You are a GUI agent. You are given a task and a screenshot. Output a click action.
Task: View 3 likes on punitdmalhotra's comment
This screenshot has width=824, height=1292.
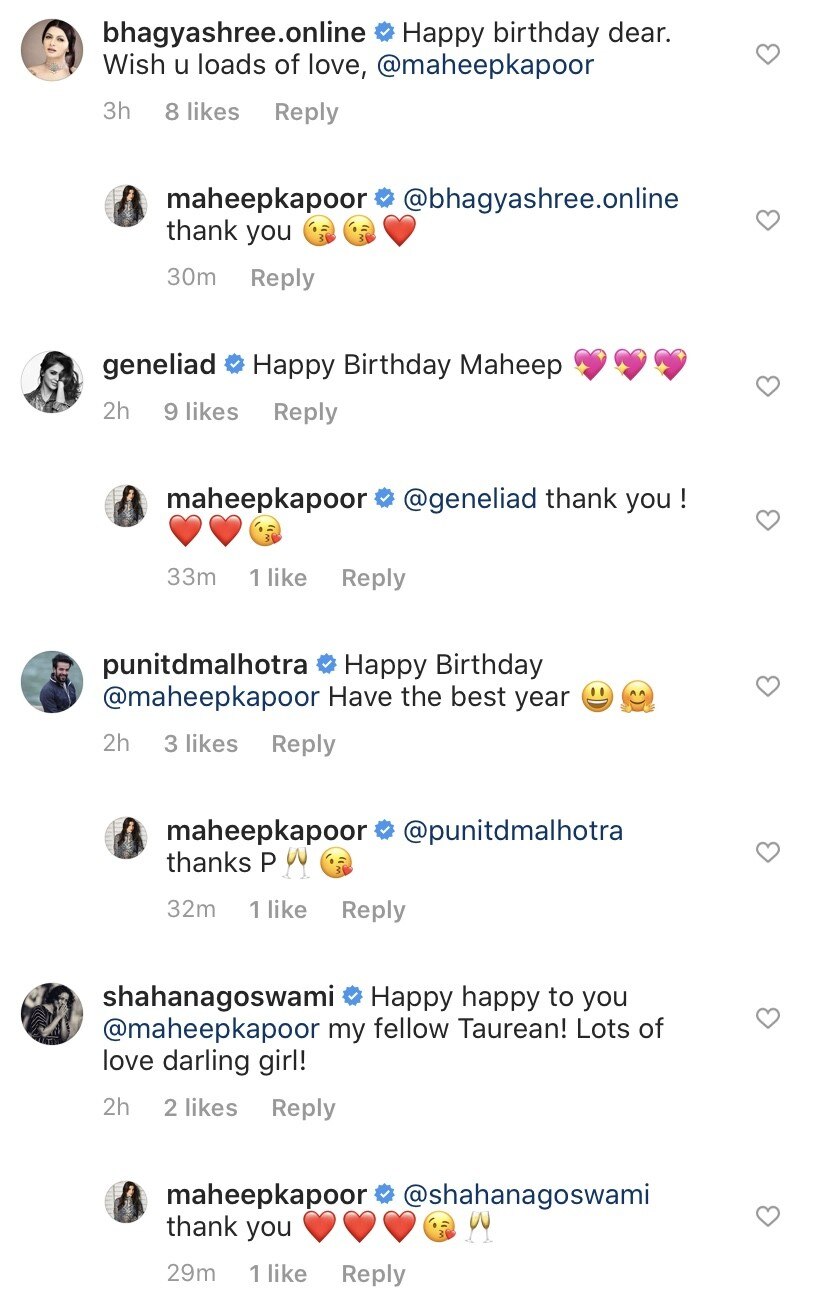point(201,744)
